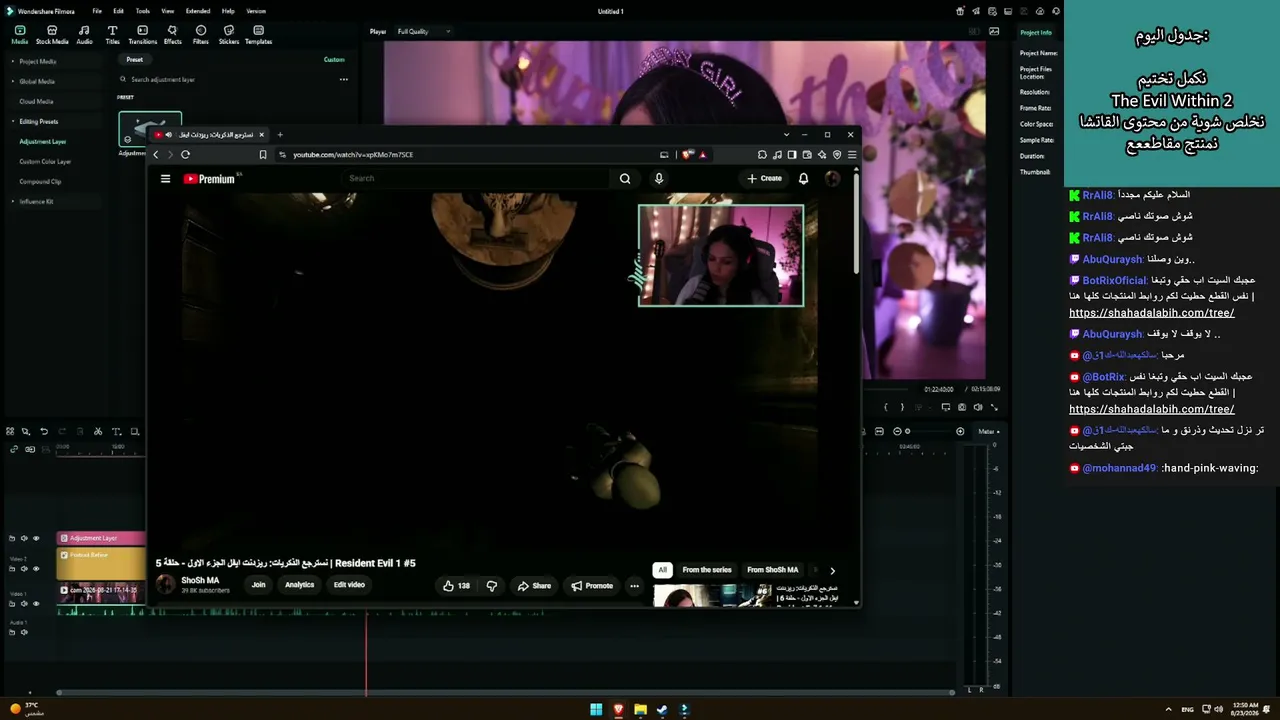Open the Meter dropdown above the audio meter
The height and width of the screenshot is (720, 1280).
pos(988,431)
